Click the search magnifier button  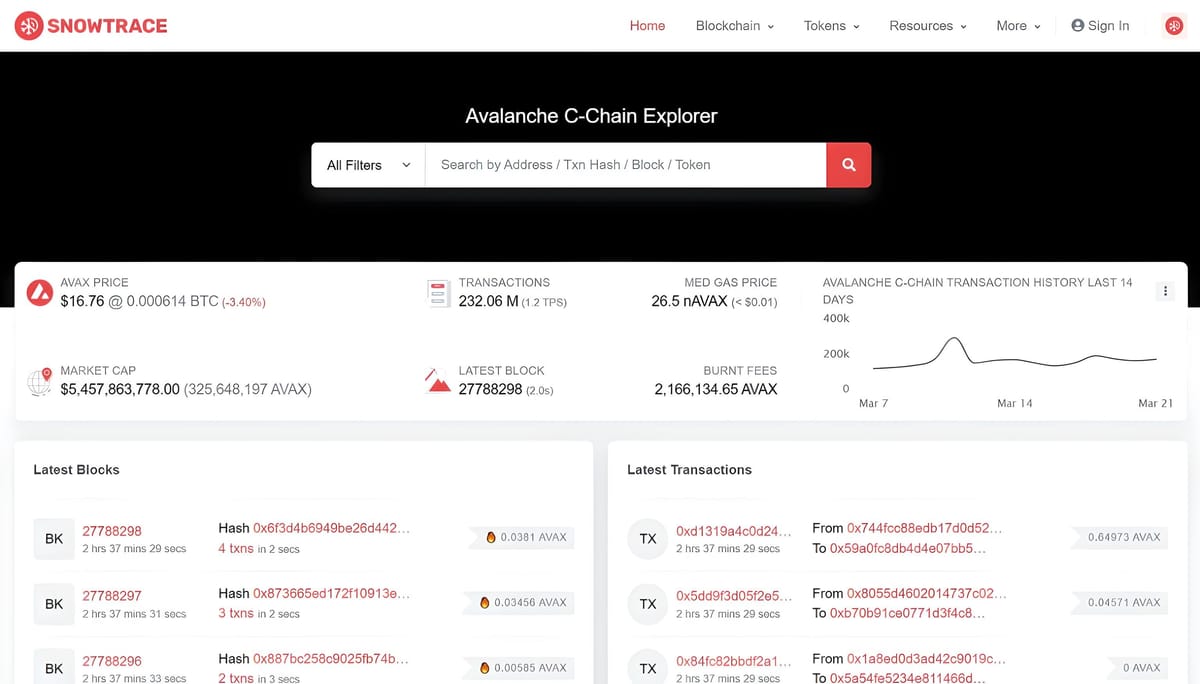click(848, 164)
